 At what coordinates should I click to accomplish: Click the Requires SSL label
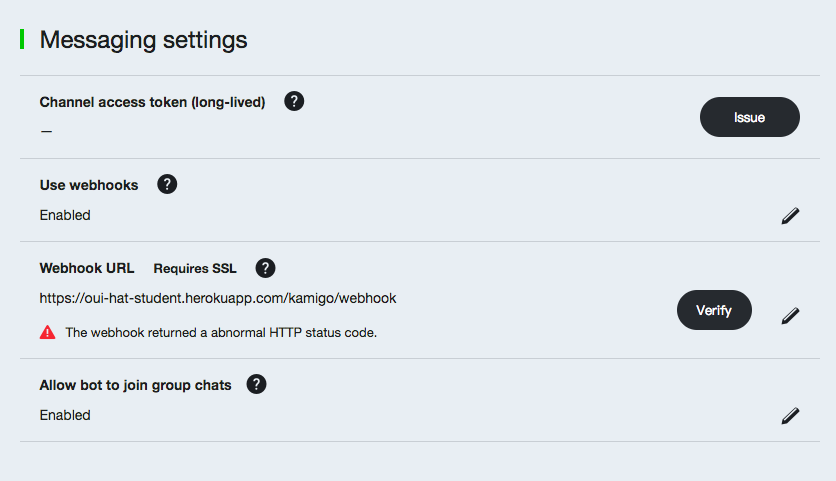[195, 268]
